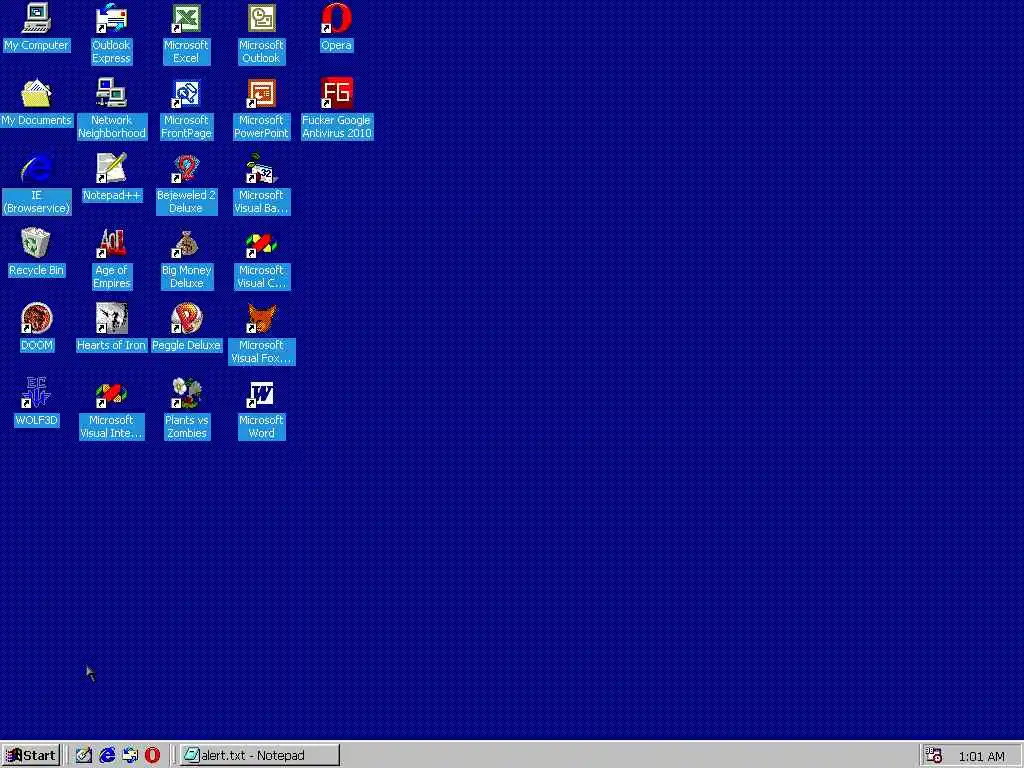
Task: Open the Start menu
Action: pyautogui.click(x=31, y=755)
